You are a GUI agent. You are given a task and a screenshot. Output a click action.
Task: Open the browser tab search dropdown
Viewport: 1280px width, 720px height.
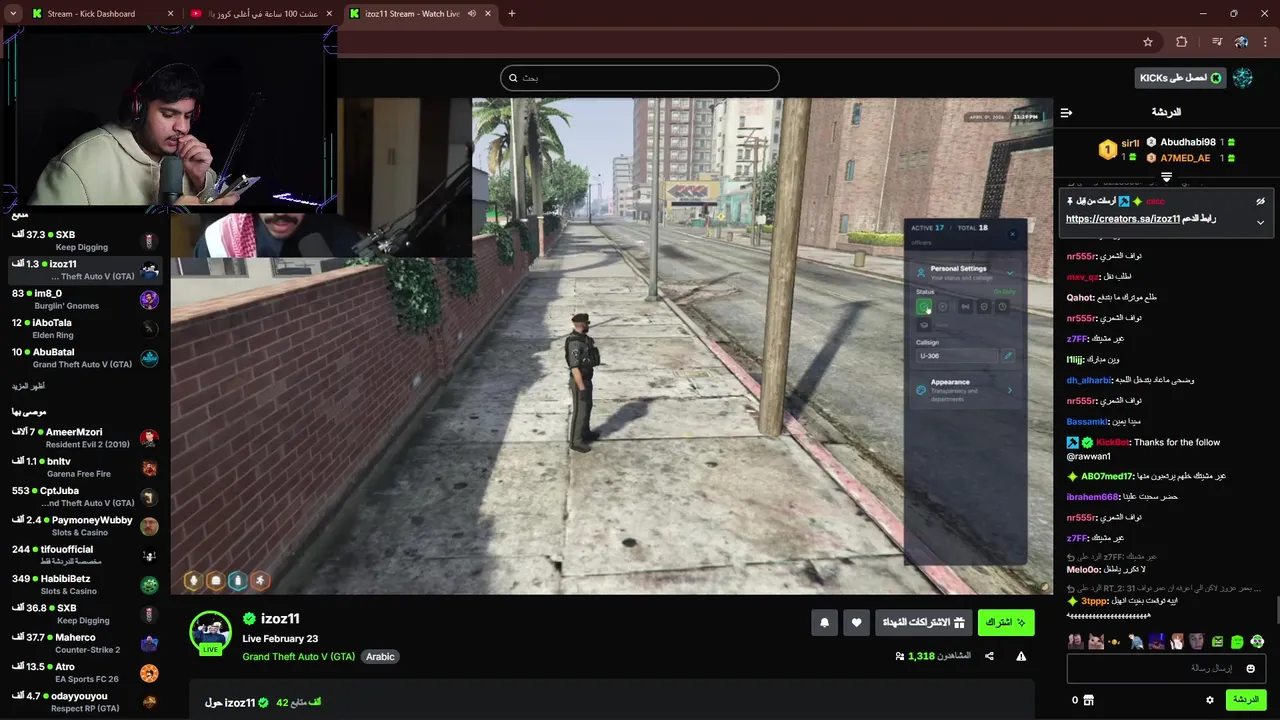(13, 14)
